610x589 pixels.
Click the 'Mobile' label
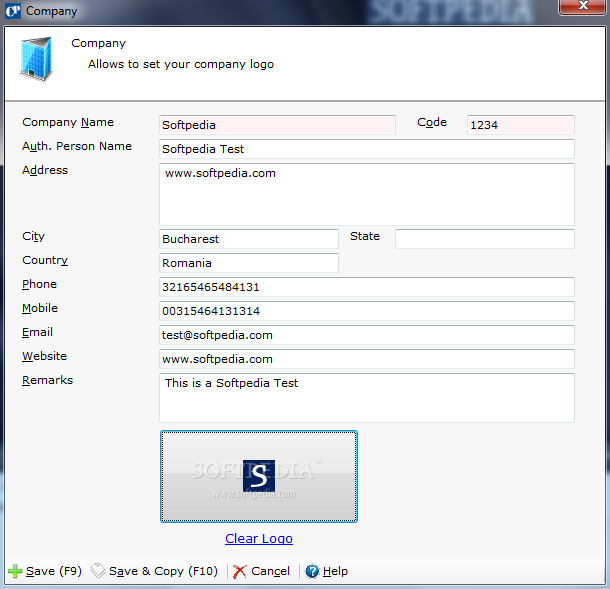click(40, 308)
